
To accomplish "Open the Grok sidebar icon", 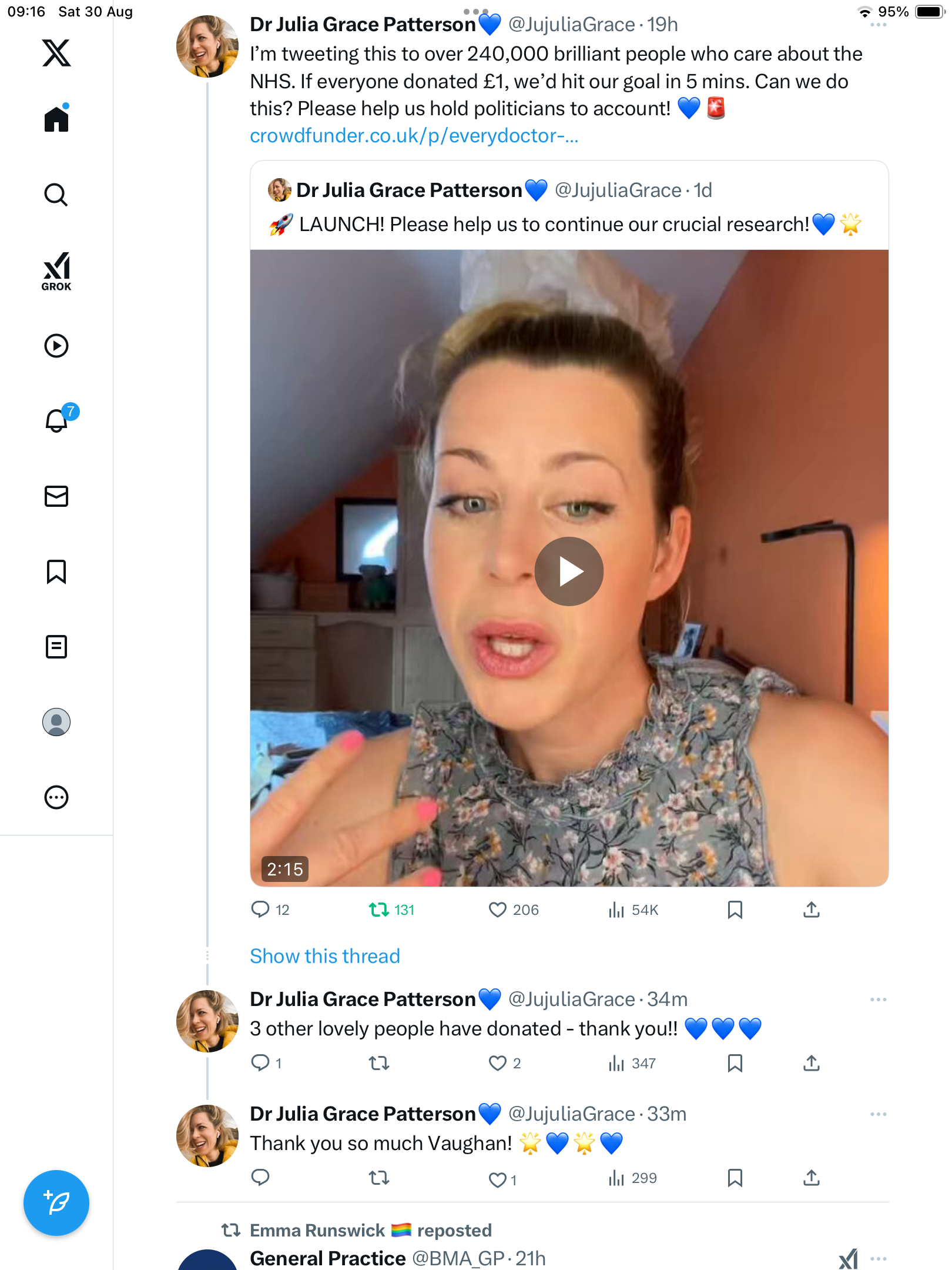I will click(56, 271).
